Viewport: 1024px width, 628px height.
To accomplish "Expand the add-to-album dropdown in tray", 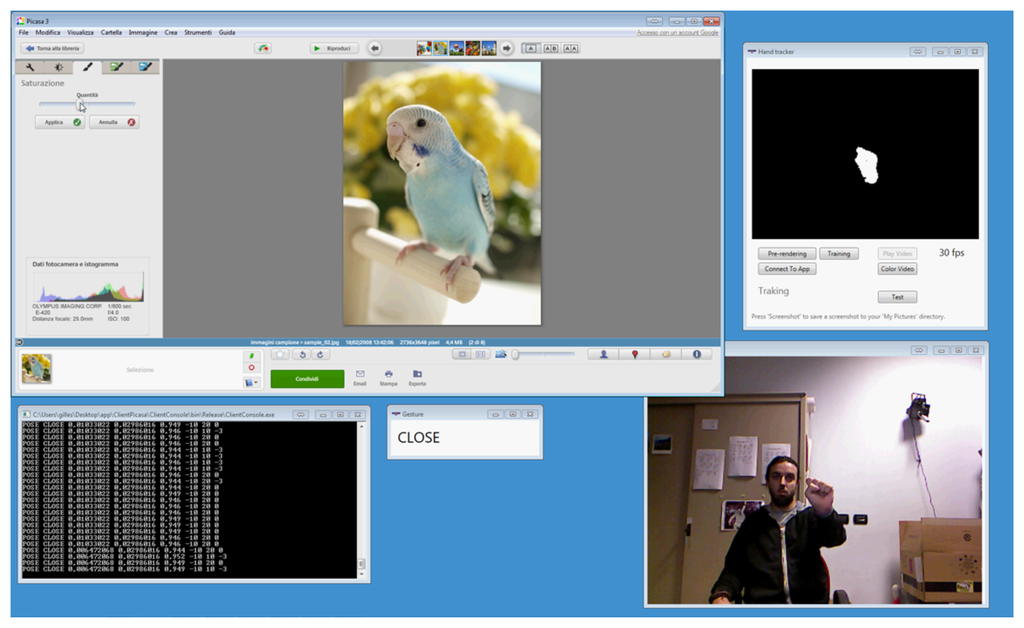I will [x=252, y=382].
